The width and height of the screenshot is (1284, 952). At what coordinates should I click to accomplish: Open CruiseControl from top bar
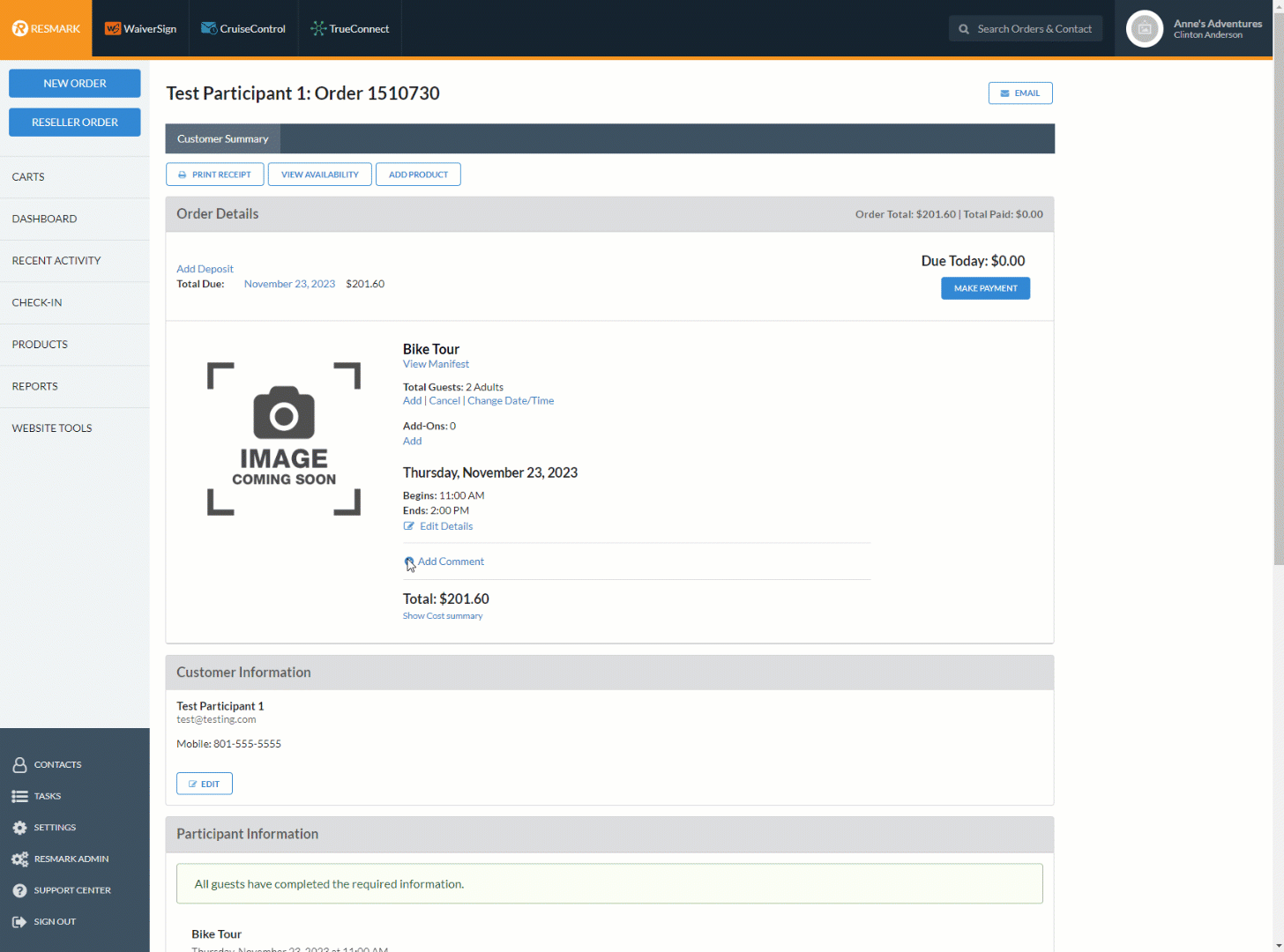click(x=243, y=28)
